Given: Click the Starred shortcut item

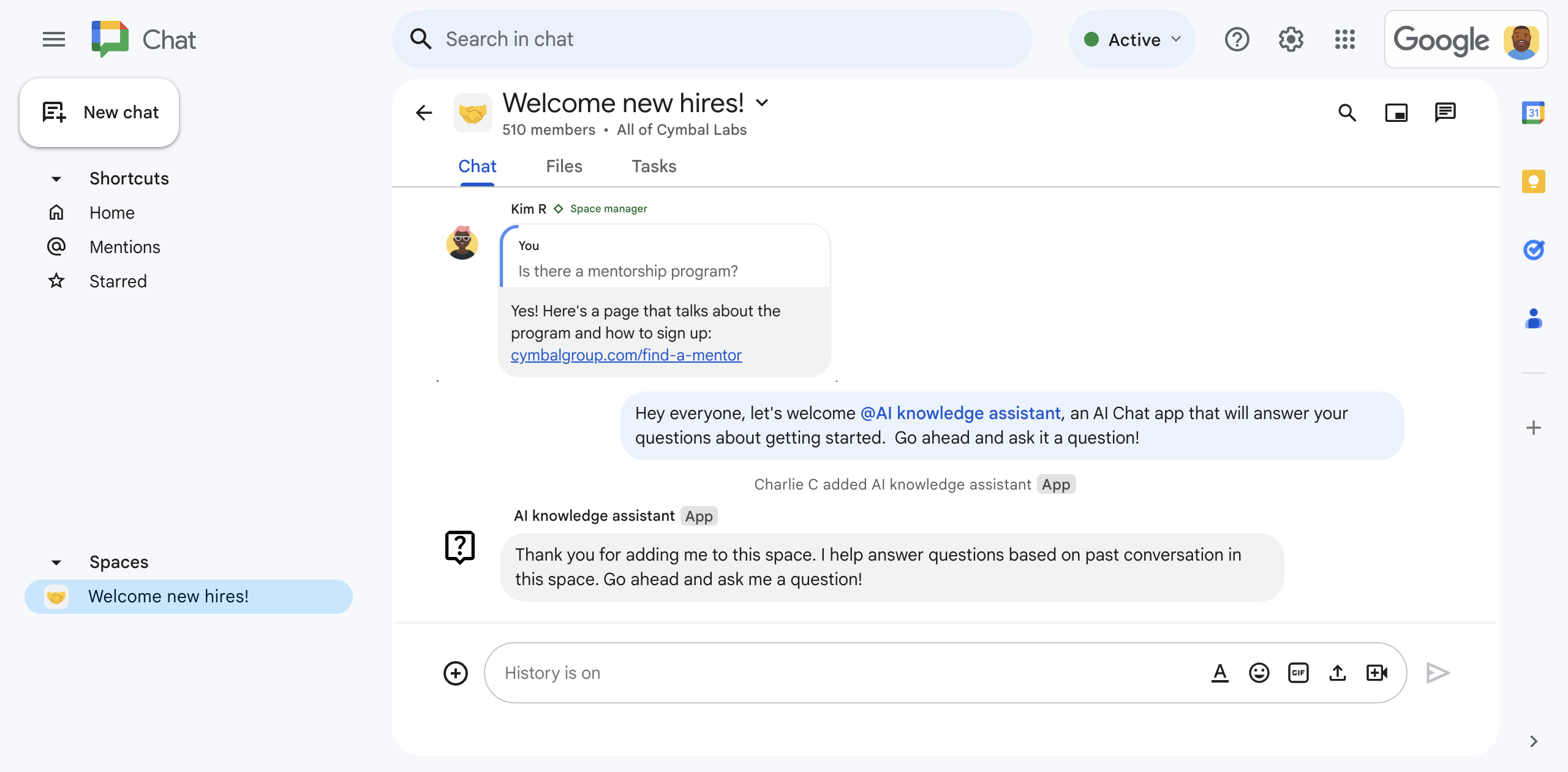Looking at the screenshot, I should 118,281.
